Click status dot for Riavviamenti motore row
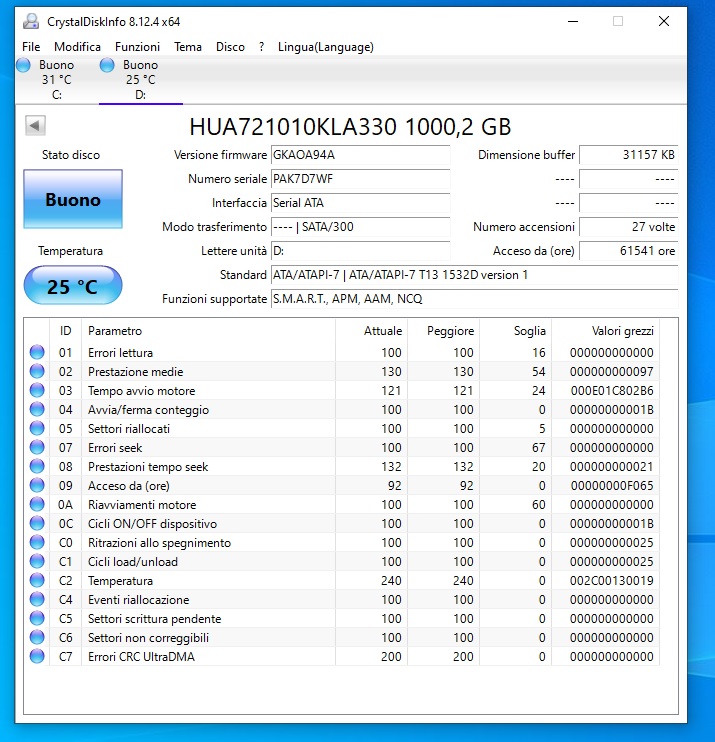The width and height of the screenshot is (715, 742). click(37, 504)
